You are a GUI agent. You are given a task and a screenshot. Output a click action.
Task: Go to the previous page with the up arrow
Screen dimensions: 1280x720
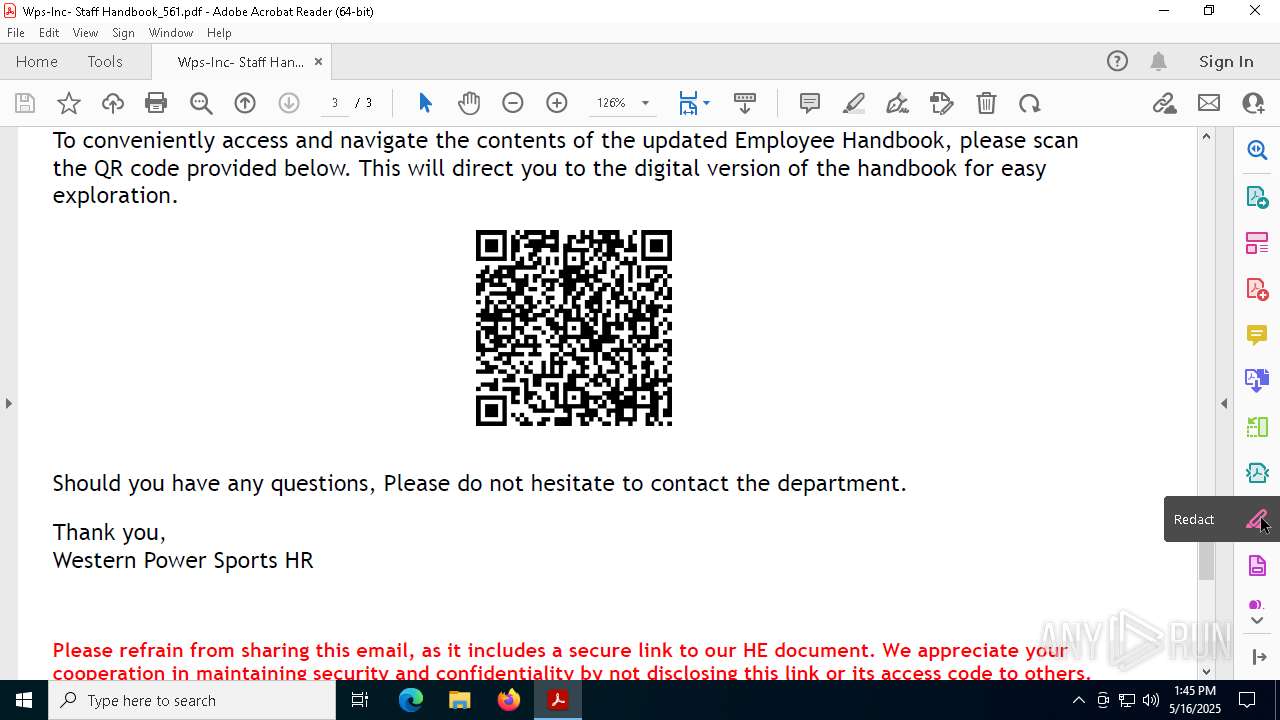point(245,103)
